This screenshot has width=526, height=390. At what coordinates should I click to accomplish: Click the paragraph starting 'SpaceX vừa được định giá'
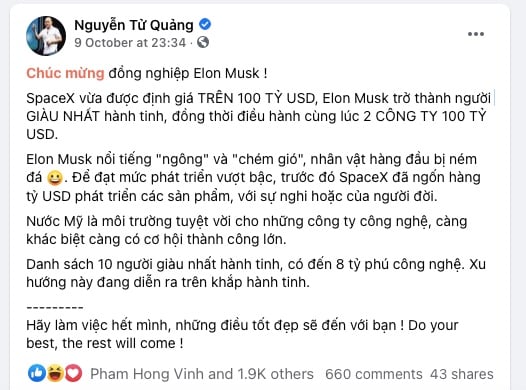(x=259, y=116)
